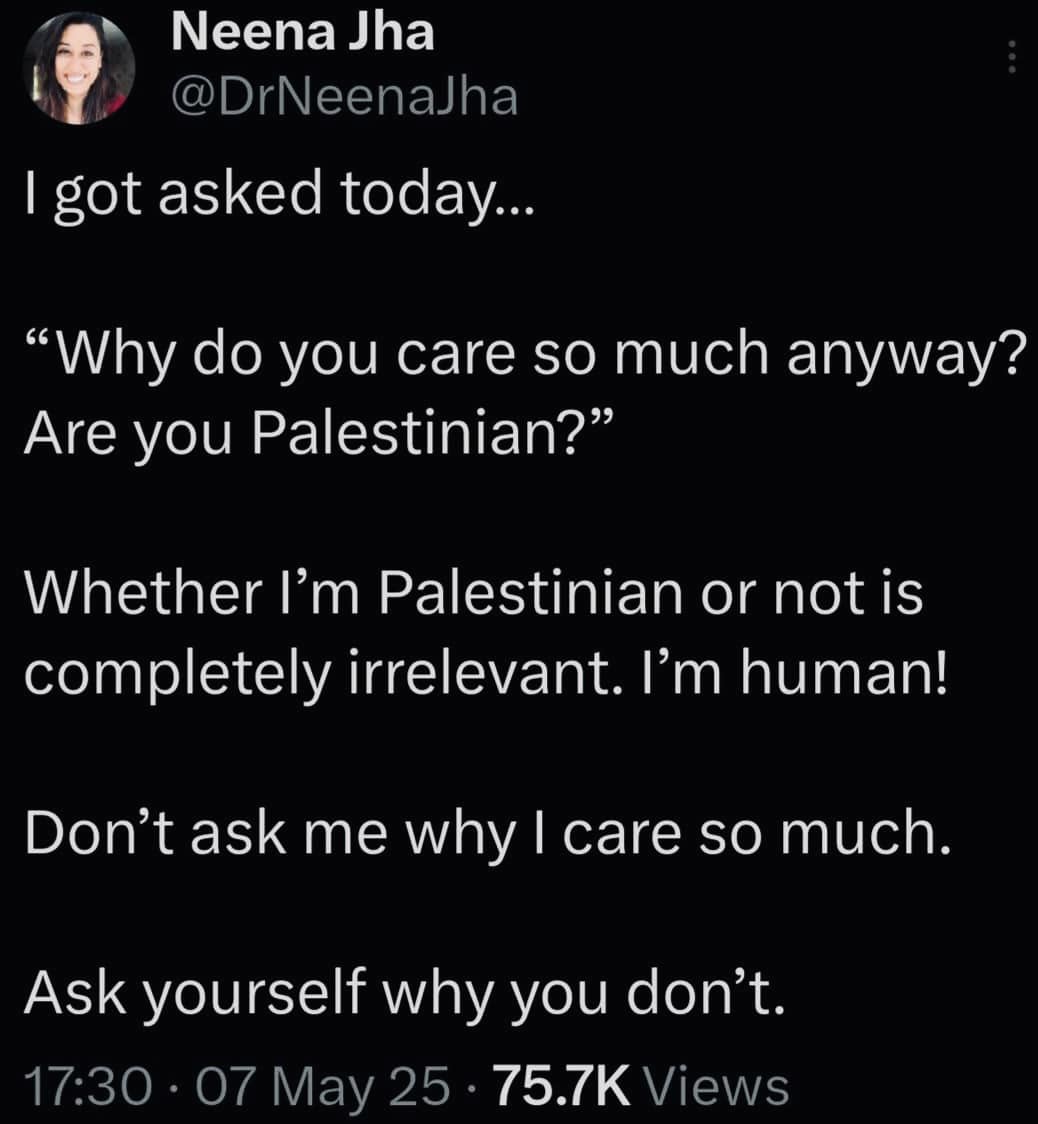Image resolution: width=1038 pixels, height=1124 pixels.
Task: Click the 17:30 timestamp
Action: click(x=89, y=1086)
